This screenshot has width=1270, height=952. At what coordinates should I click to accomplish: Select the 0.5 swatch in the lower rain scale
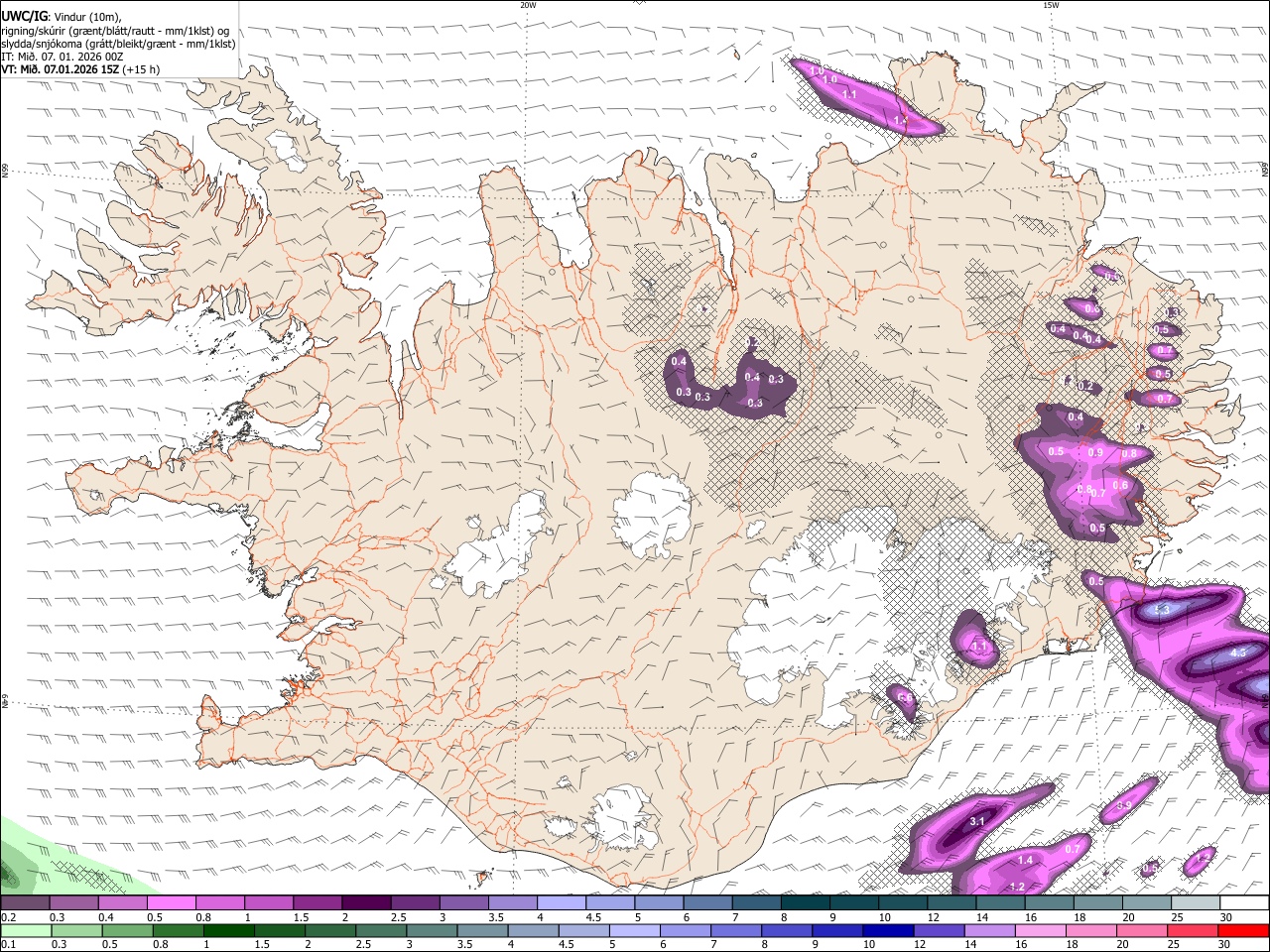(128, 931)
